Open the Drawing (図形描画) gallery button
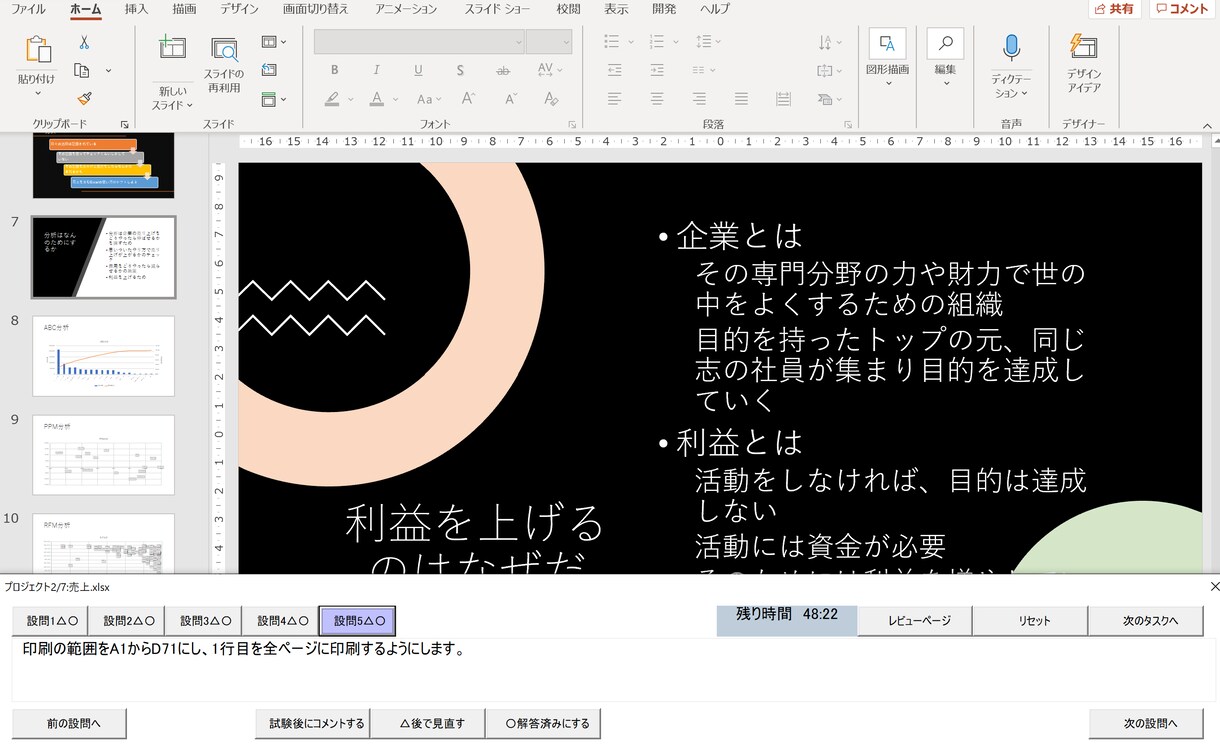The height and width of the screenshot is (746, 1220). (887, 57)
